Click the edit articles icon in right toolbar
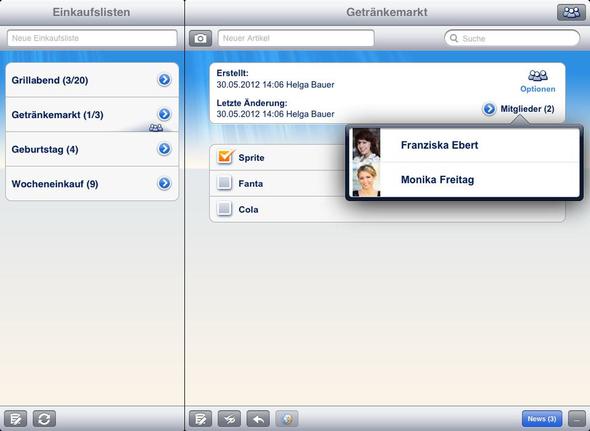Viewport: 590px width, 431px height. coord(201,419)
